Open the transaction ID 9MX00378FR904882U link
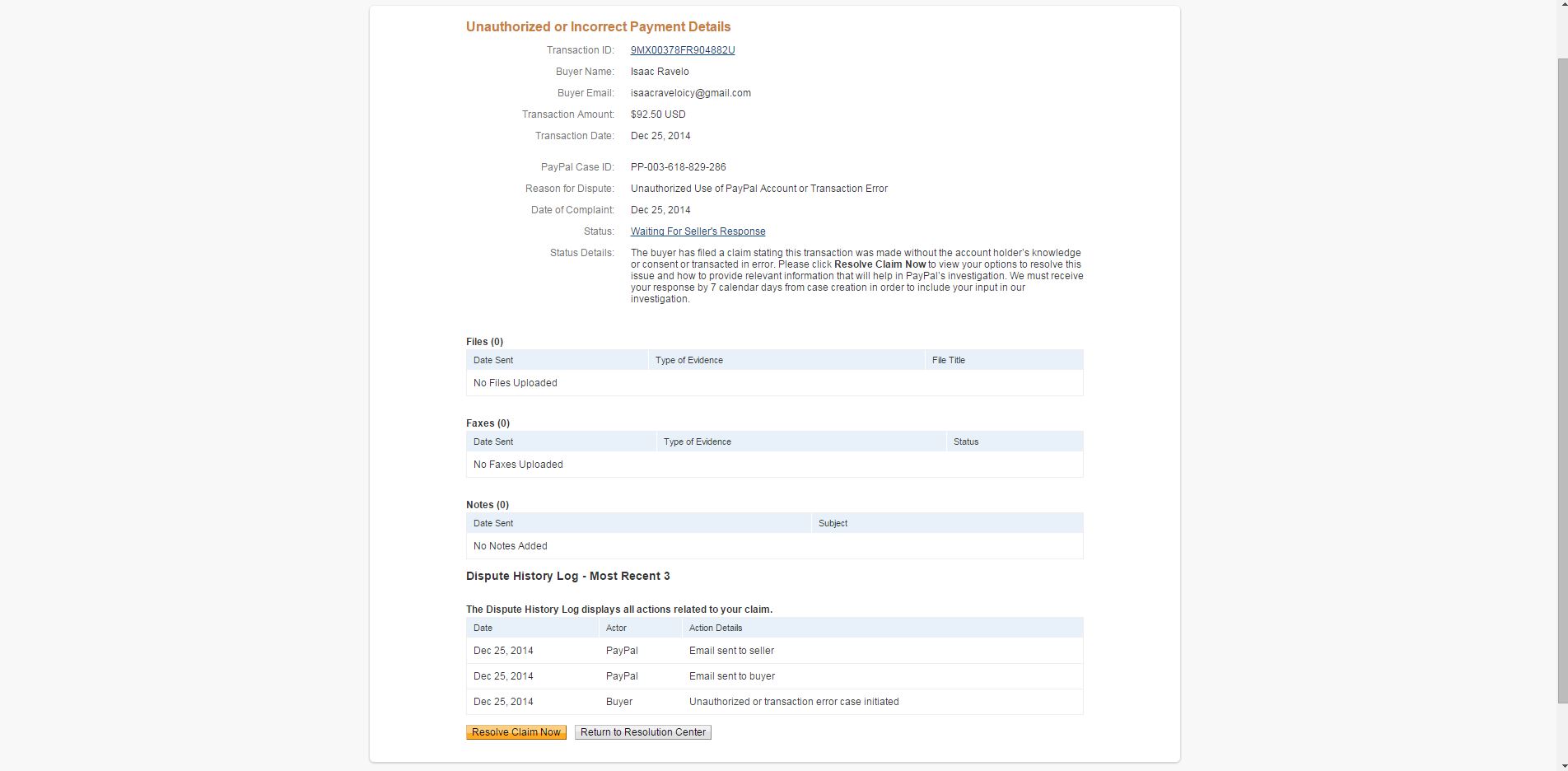This screenshot has height=771, width=1568. pyautogui.click(x=682, y=50)
